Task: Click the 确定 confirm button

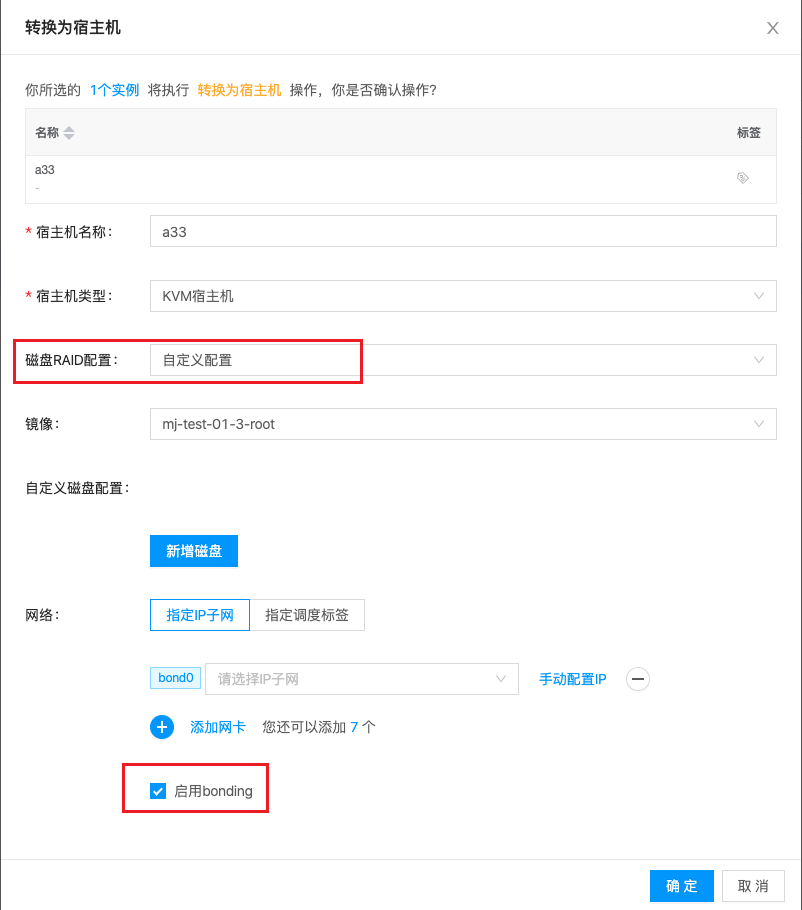Action: coord(681,886)
